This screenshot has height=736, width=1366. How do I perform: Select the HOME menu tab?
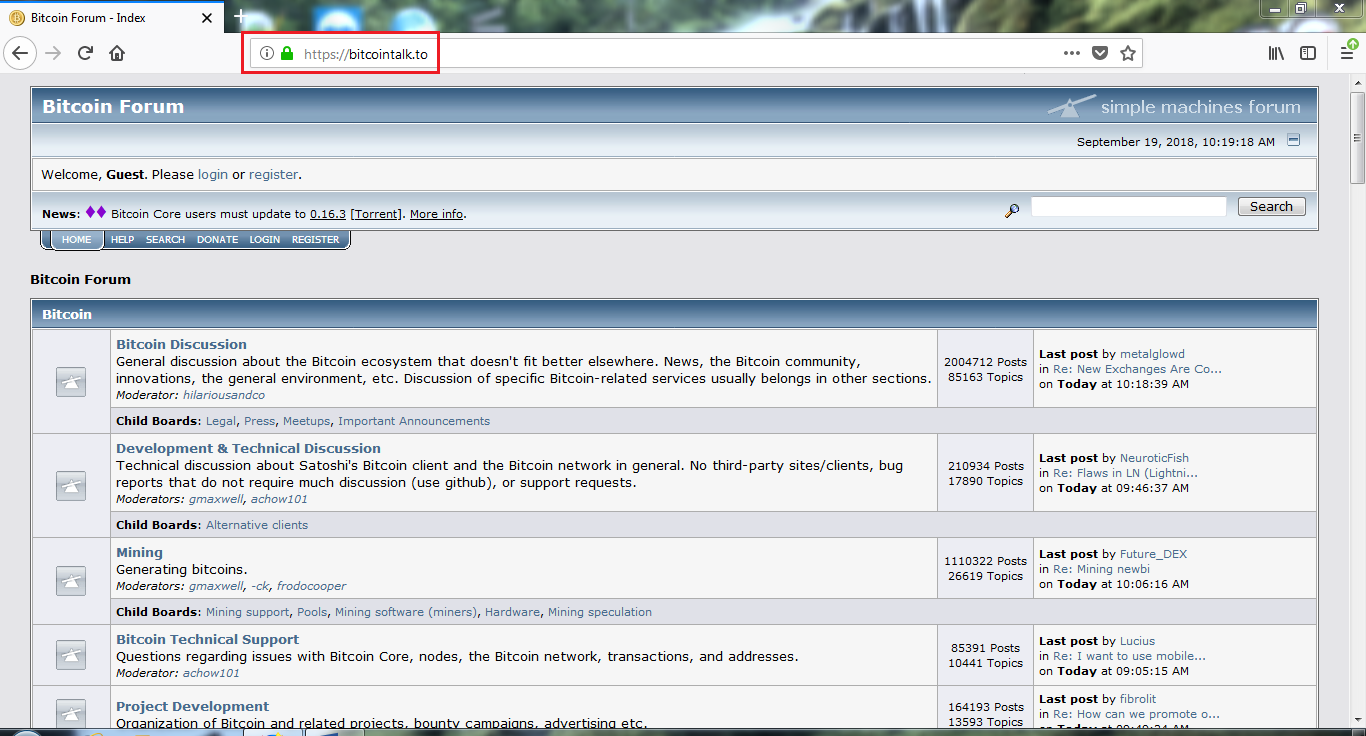coord(76,240)
